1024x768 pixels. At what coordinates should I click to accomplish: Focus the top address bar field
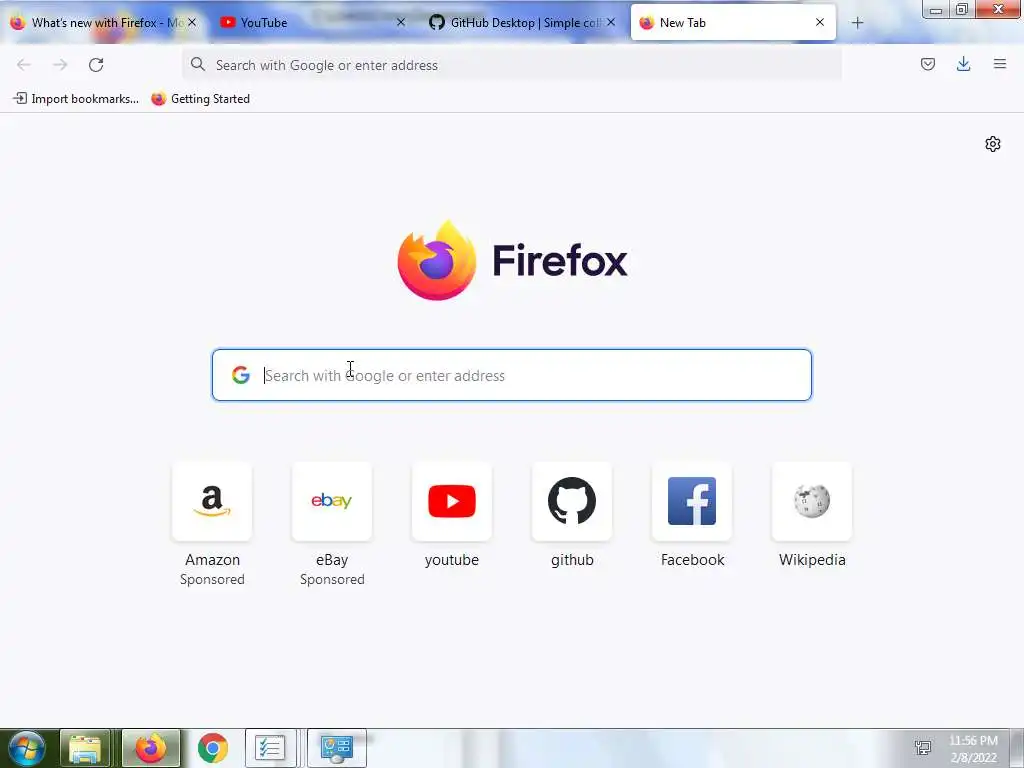point(512,65)
